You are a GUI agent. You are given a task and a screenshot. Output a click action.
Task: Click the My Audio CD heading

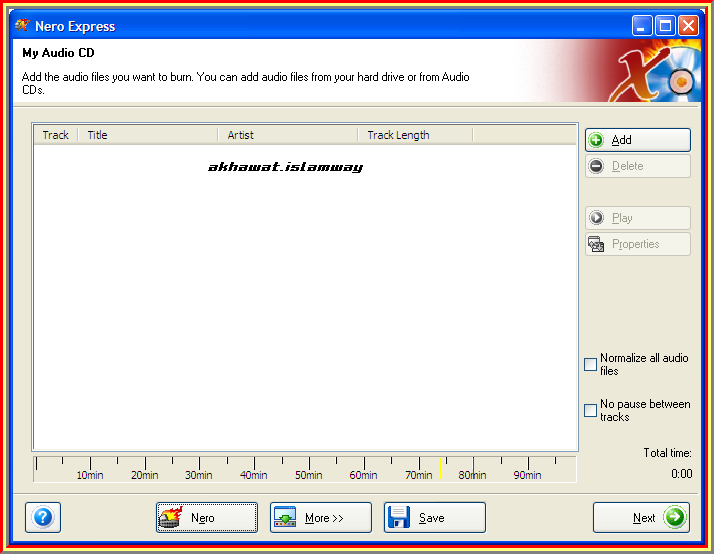click(x=58, y=53)
